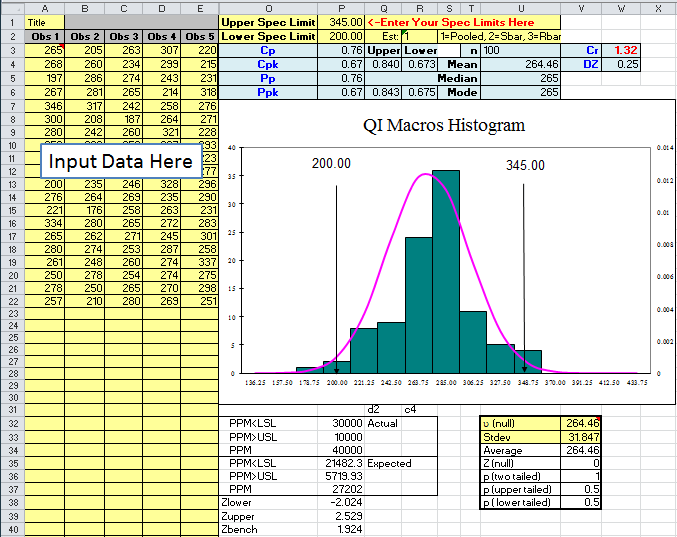The height and width of the screenshot is (537, 677).
Task: Click data cell containing 176
Action: click(85, 210)
